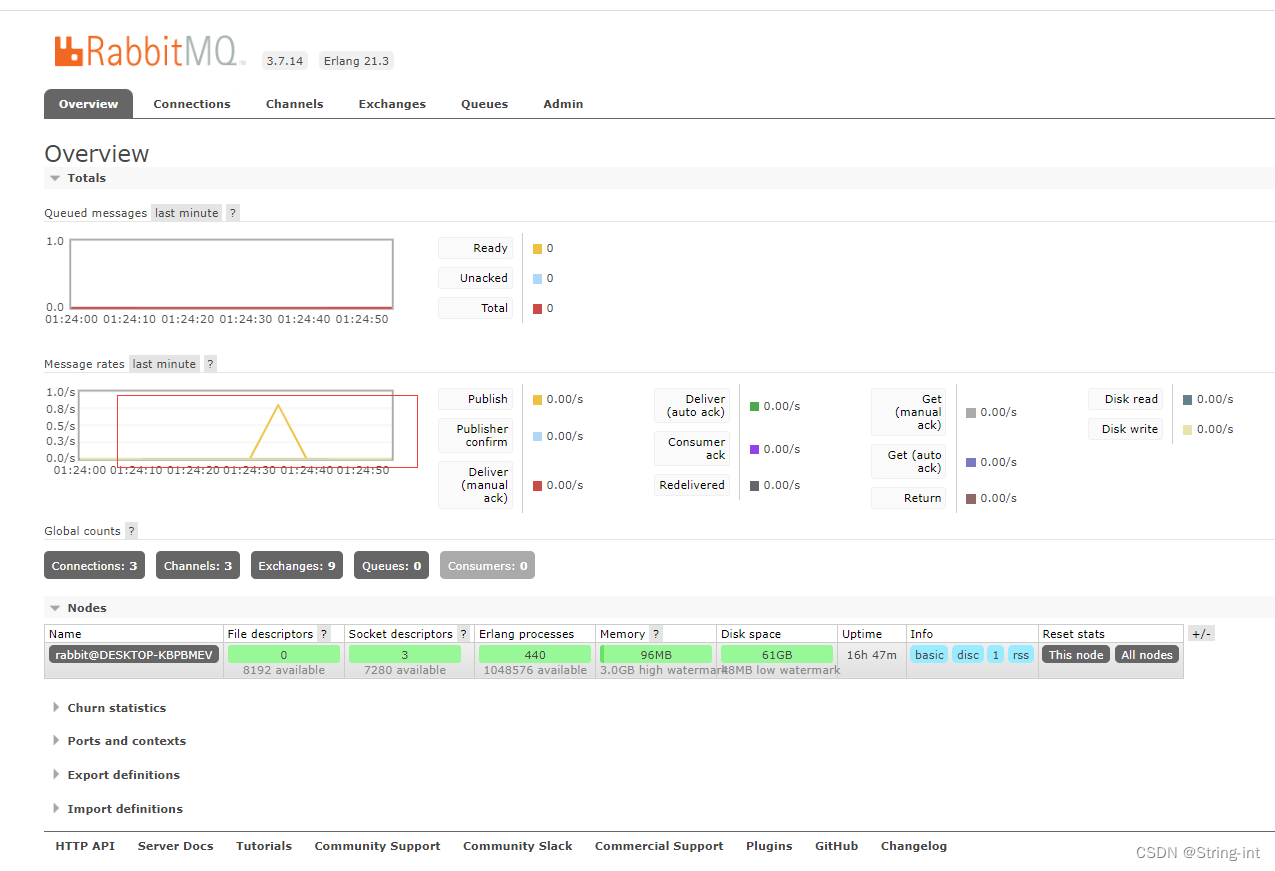Image resolution: width=1275 pixels, height=871 pixels.
Task: Open the Admin tab
Action: point(563,104)
